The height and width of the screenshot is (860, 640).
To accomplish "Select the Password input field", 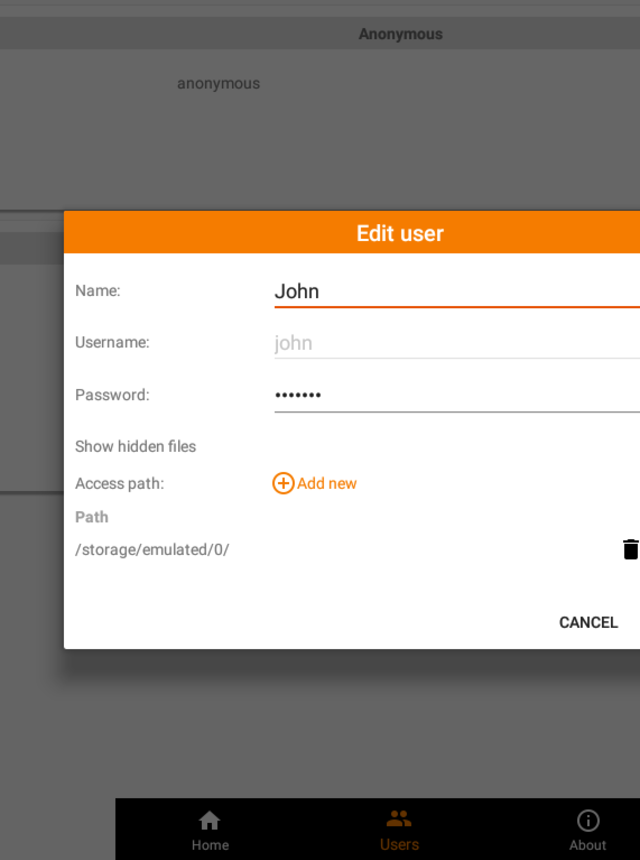I will pyautogui.click(x=456, y=395).
